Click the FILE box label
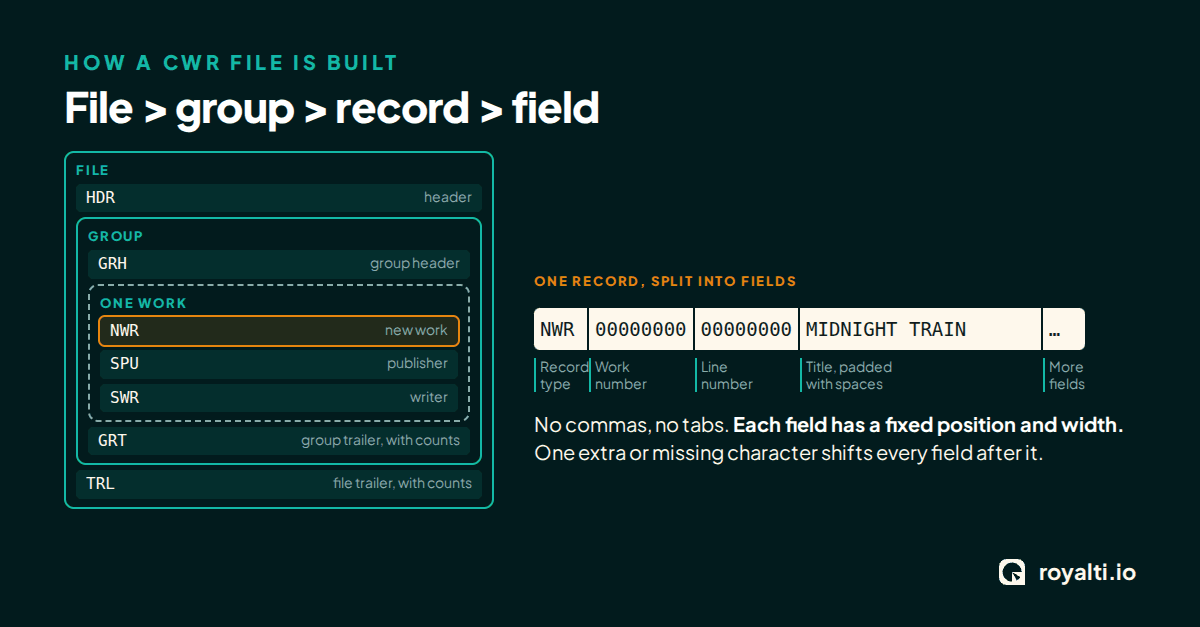1200x627 pixels. [92, 171]
